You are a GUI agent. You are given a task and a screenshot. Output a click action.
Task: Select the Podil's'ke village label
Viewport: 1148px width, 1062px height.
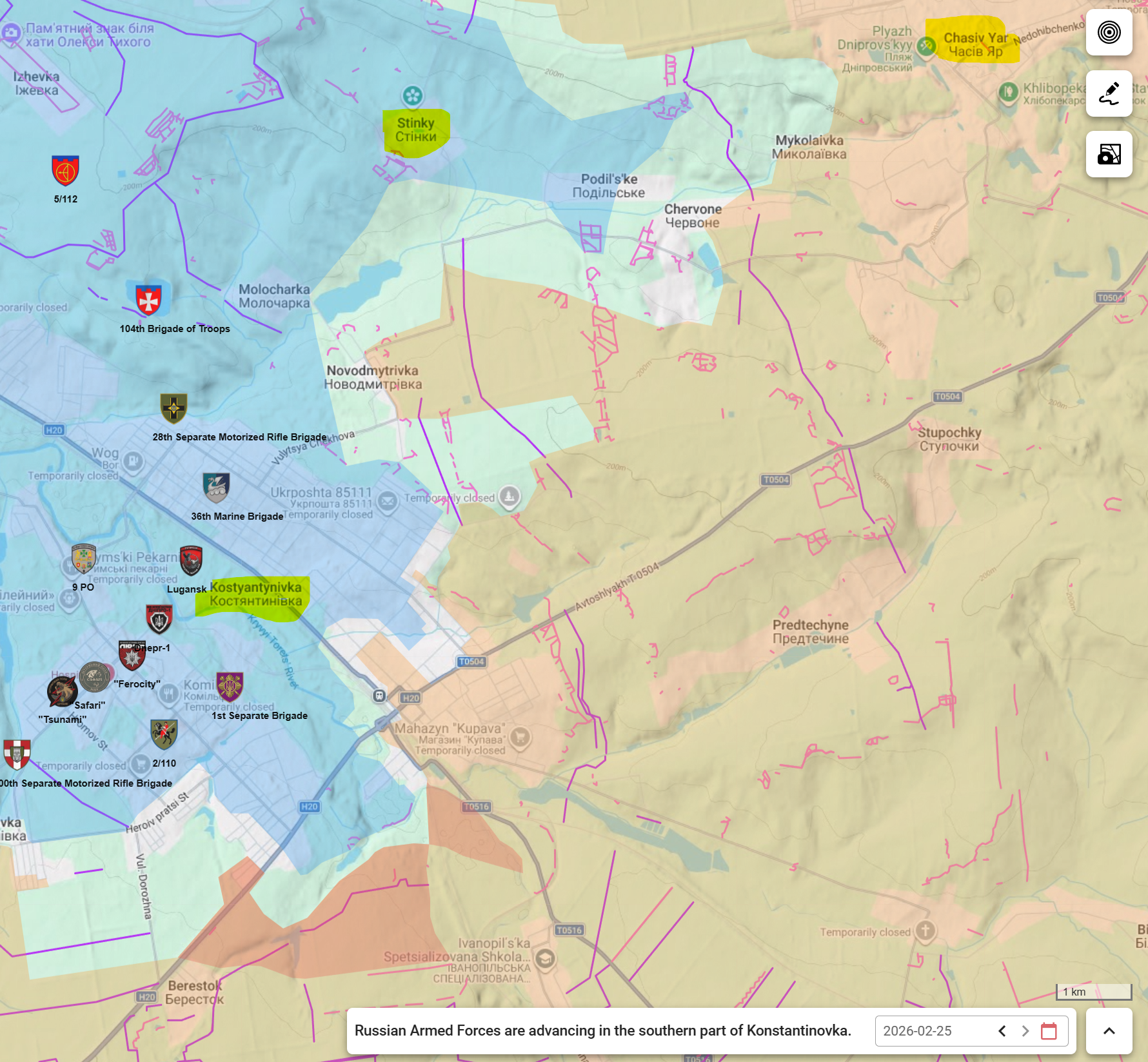pyautogui.click(x=609, y=186)
